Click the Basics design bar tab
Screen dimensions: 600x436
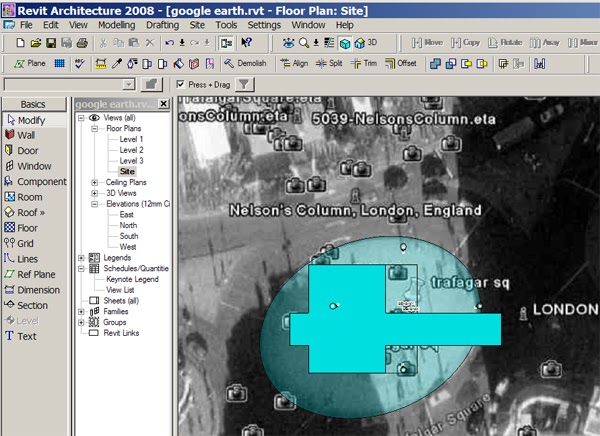(x=33, y=105)
